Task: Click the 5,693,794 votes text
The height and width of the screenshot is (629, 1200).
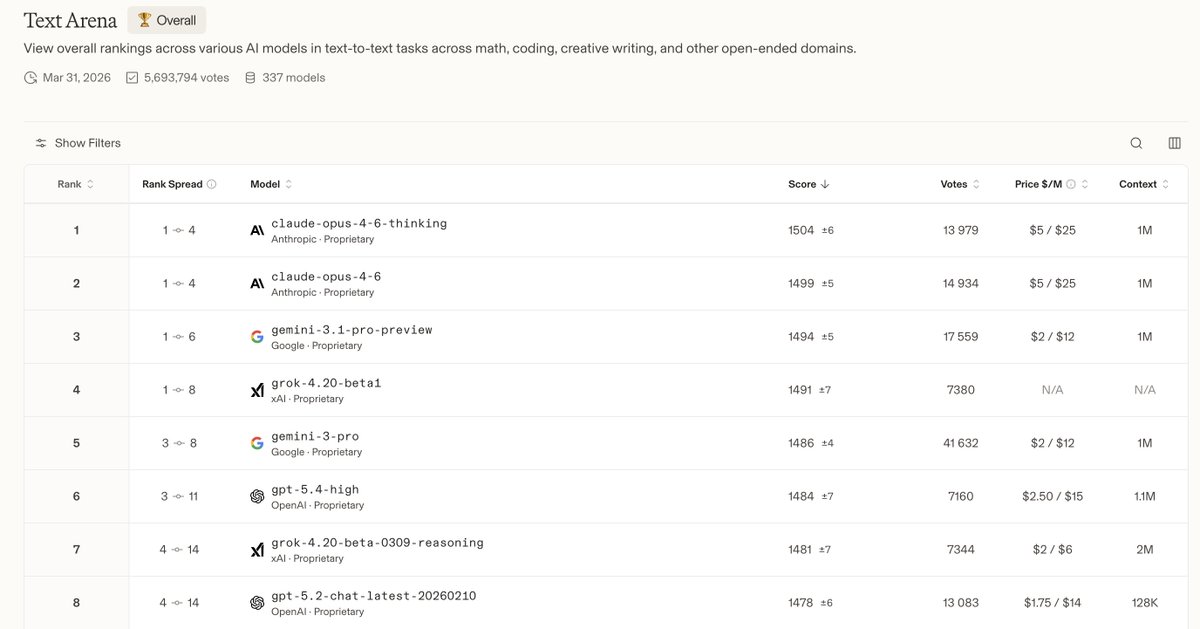Action: coord(187,77)
